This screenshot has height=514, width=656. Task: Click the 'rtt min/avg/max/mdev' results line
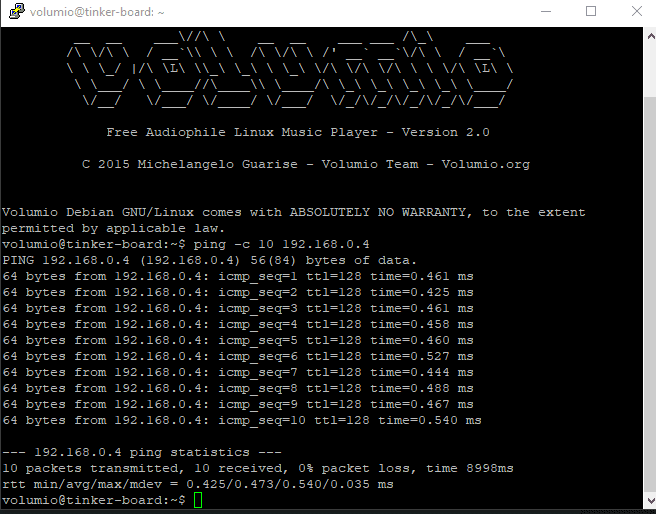tap(197, 484)
